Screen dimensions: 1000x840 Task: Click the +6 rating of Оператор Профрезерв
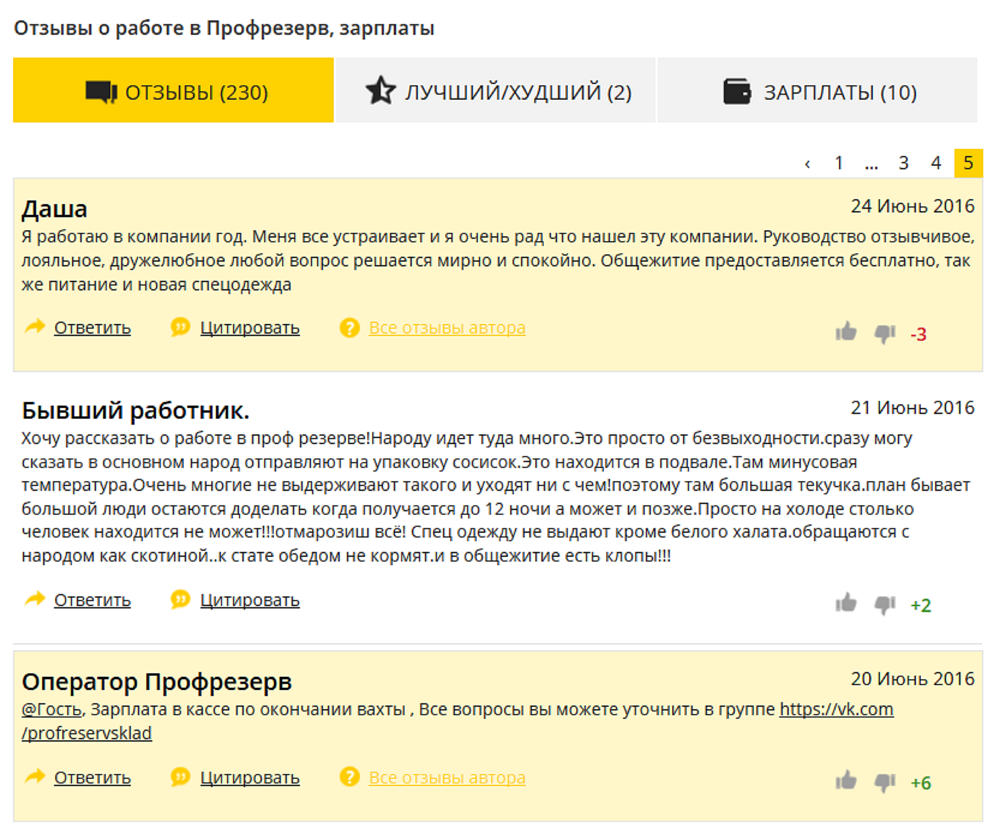pyautogui.click(x=921, y=783)
